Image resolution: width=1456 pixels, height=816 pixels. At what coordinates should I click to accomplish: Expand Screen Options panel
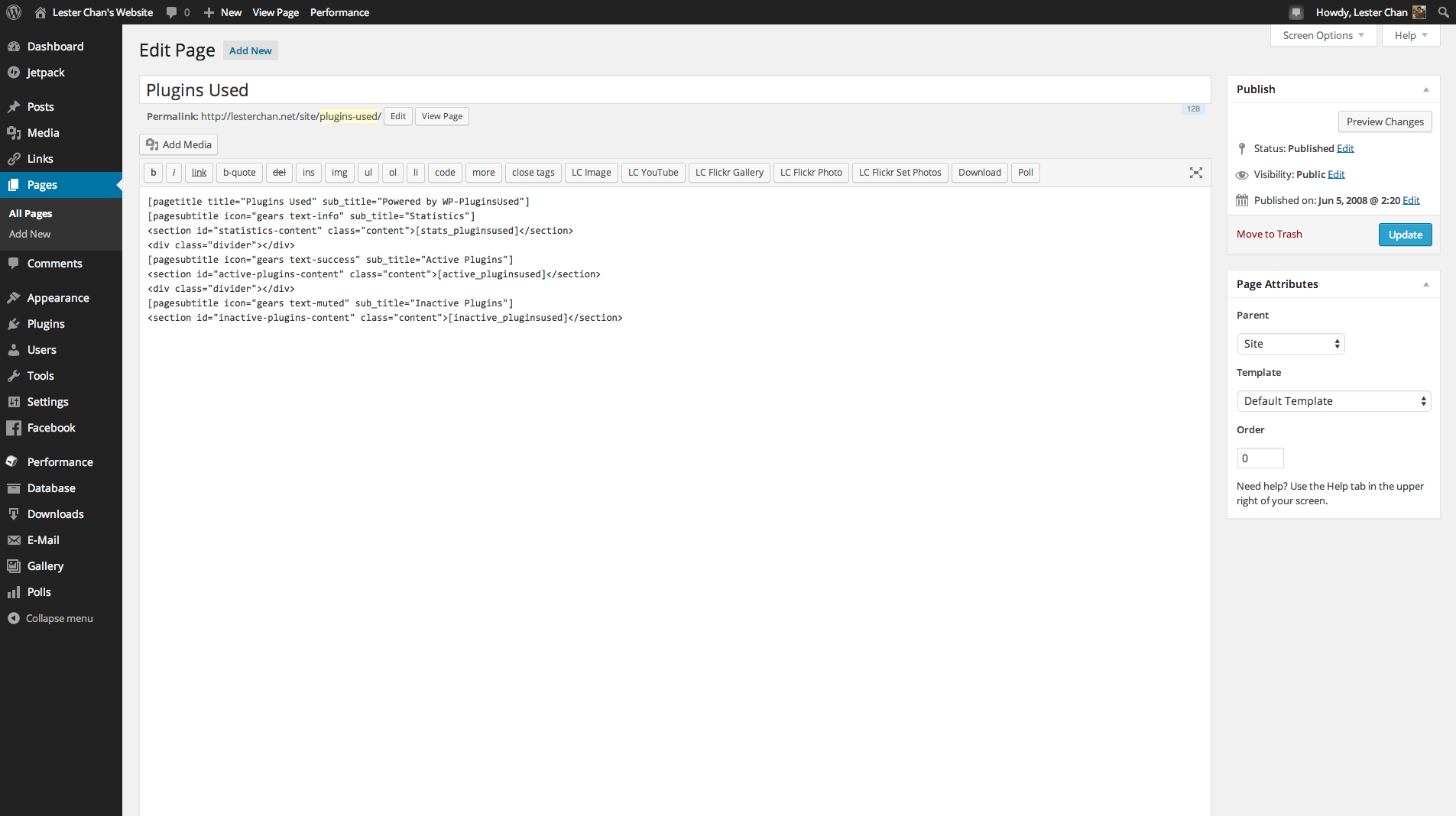[1323, 35]
